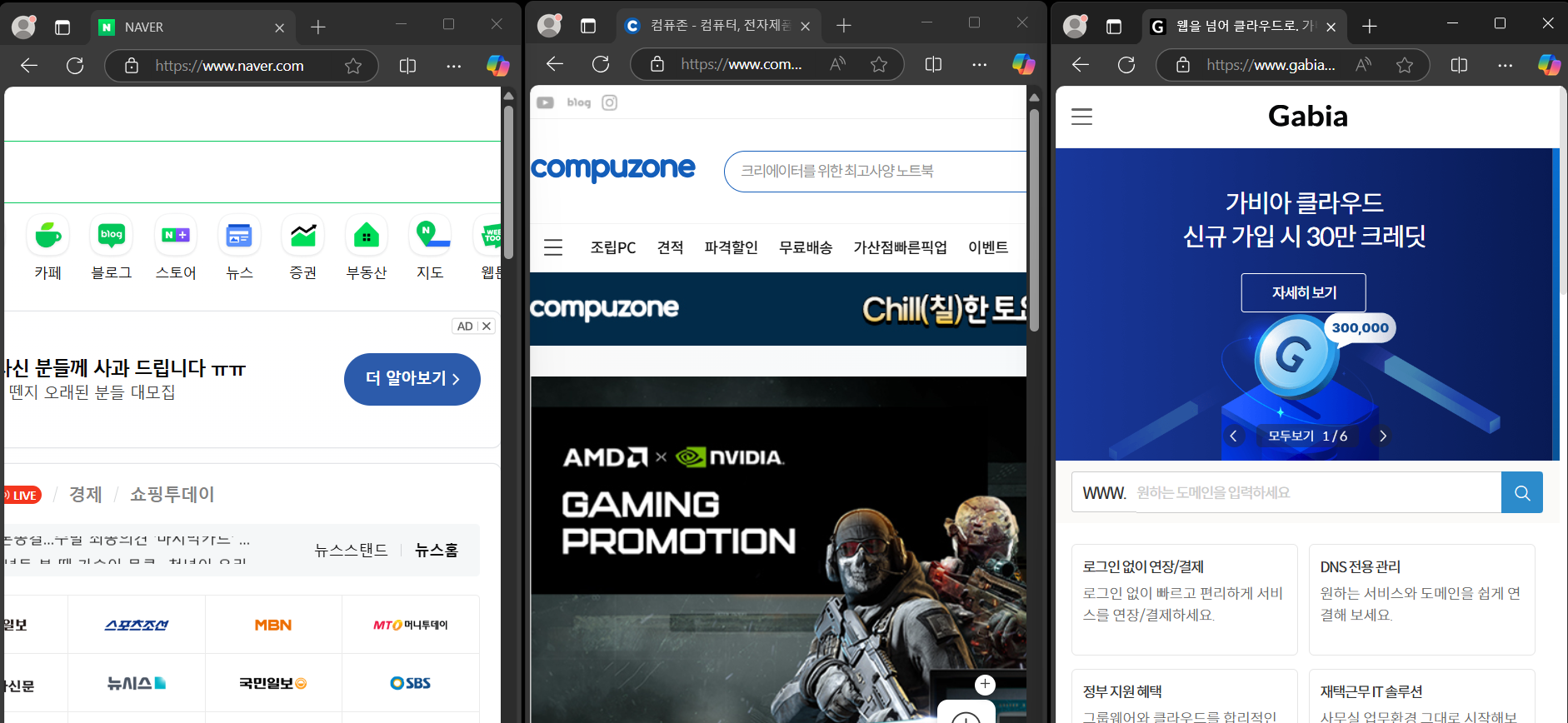Screen dimensions: 1568x723
Task: Open 머니투데이 publisher tile
Action: tap(411, 625)
